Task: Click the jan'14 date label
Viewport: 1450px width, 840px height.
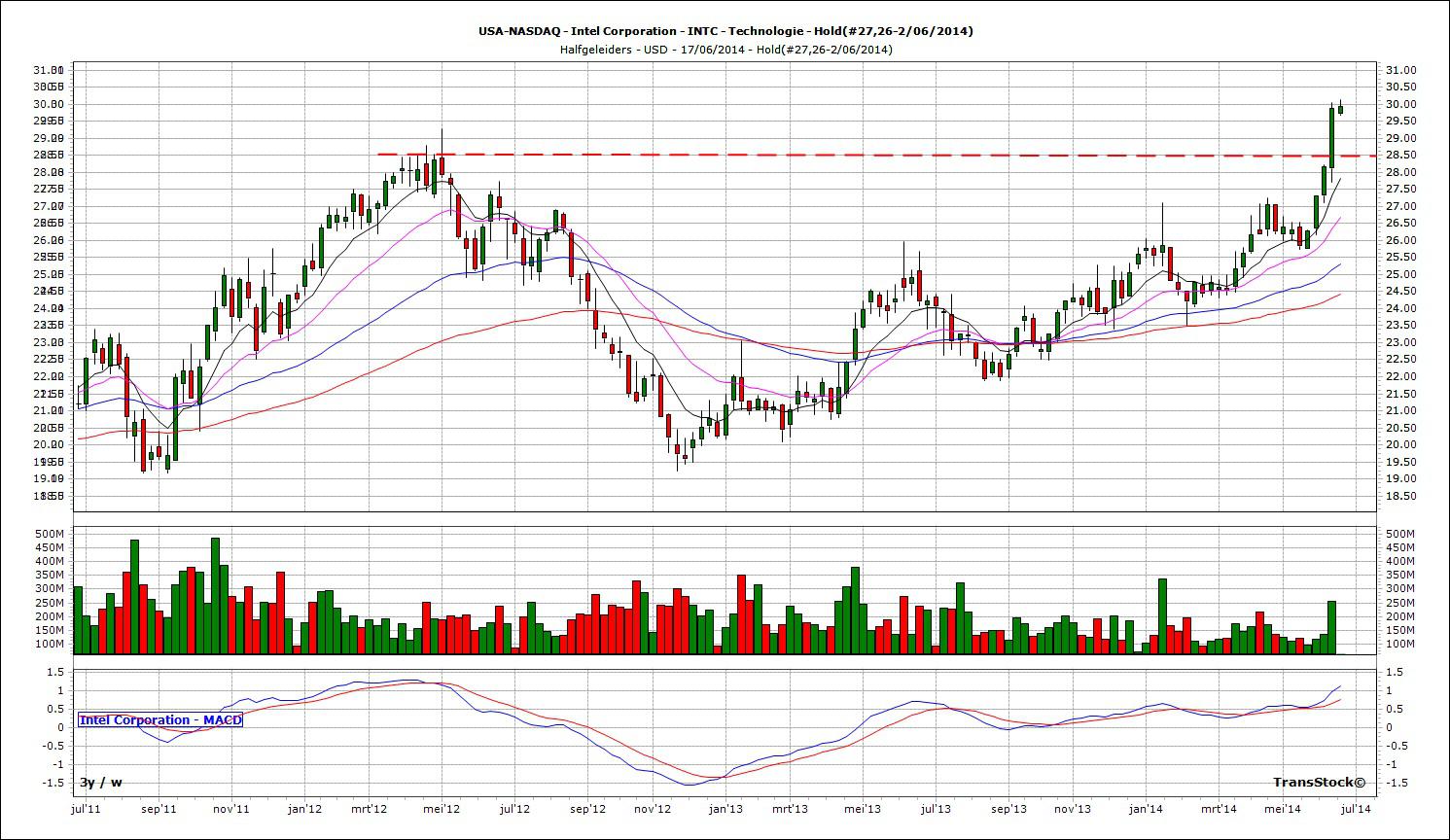Action: [x=1148, y=809]
